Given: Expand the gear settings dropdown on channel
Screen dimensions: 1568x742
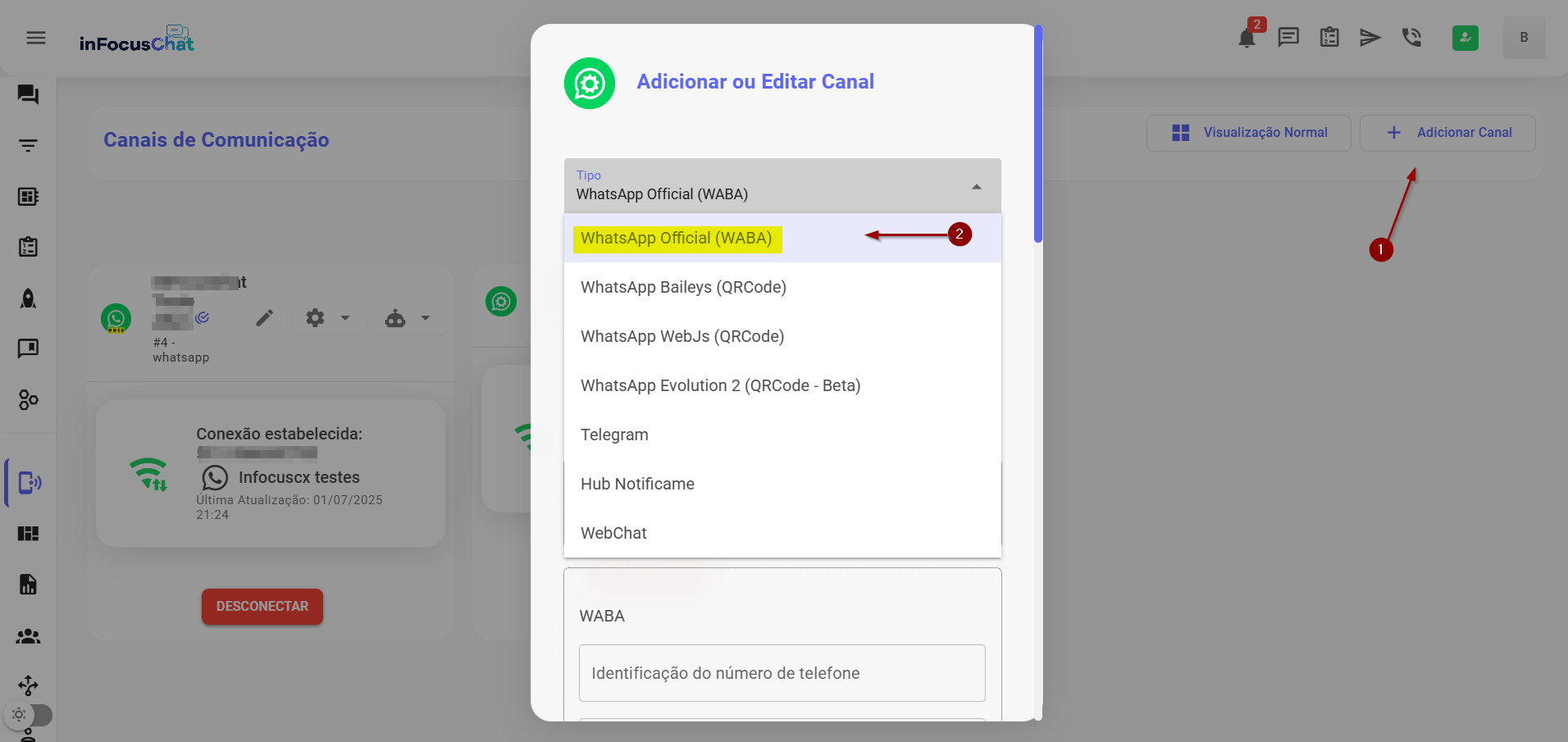Looking at the screenshot, I should [327, 318].
